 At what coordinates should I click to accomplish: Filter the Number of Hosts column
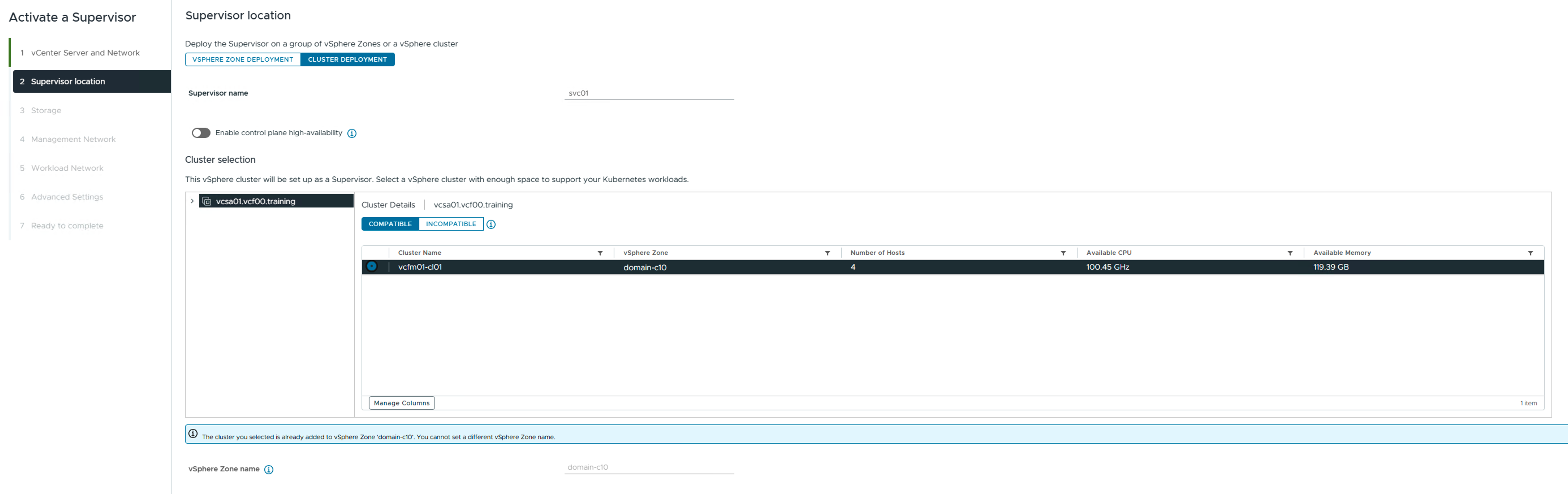pos(1063,253)
